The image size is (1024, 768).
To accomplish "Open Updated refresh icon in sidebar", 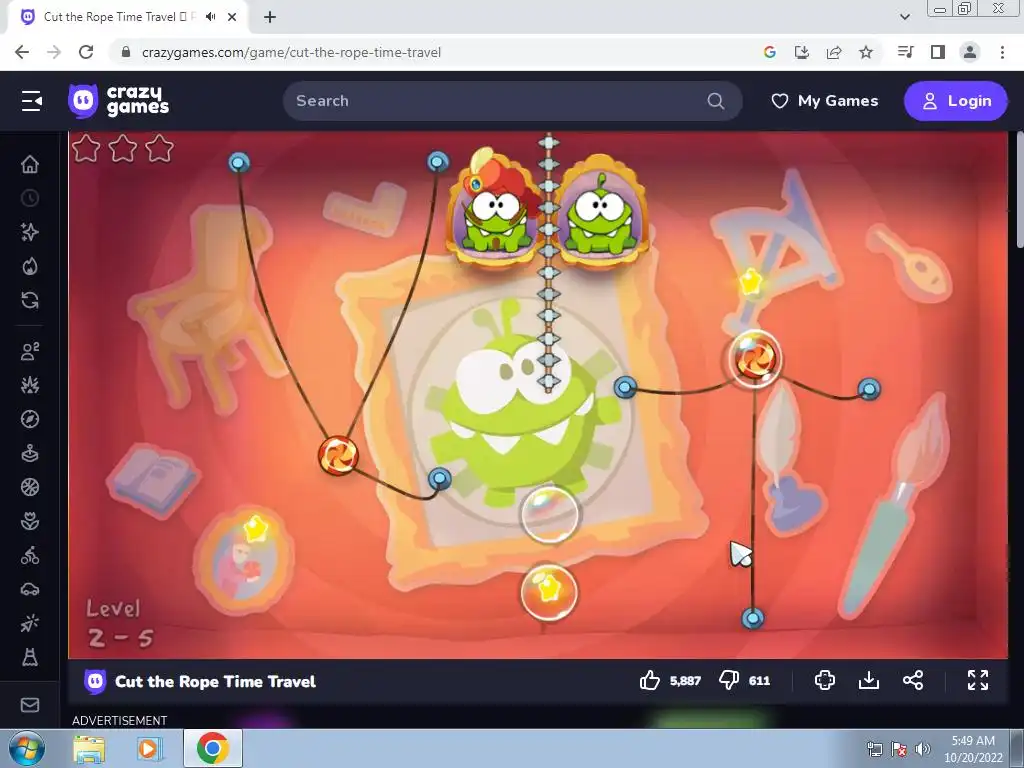I will click(30, 300).
